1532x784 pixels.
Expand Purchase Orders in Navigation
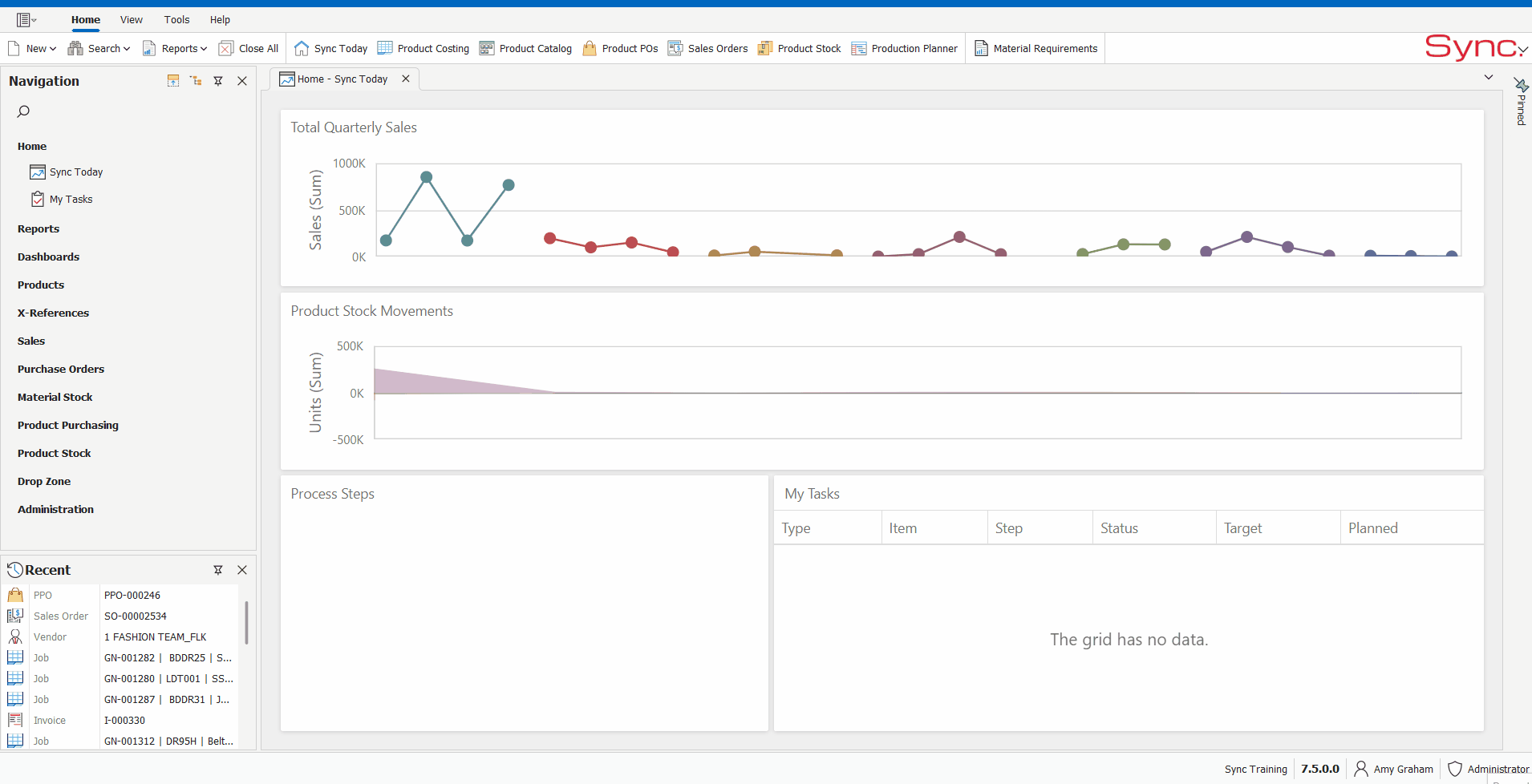pos(61,370)
